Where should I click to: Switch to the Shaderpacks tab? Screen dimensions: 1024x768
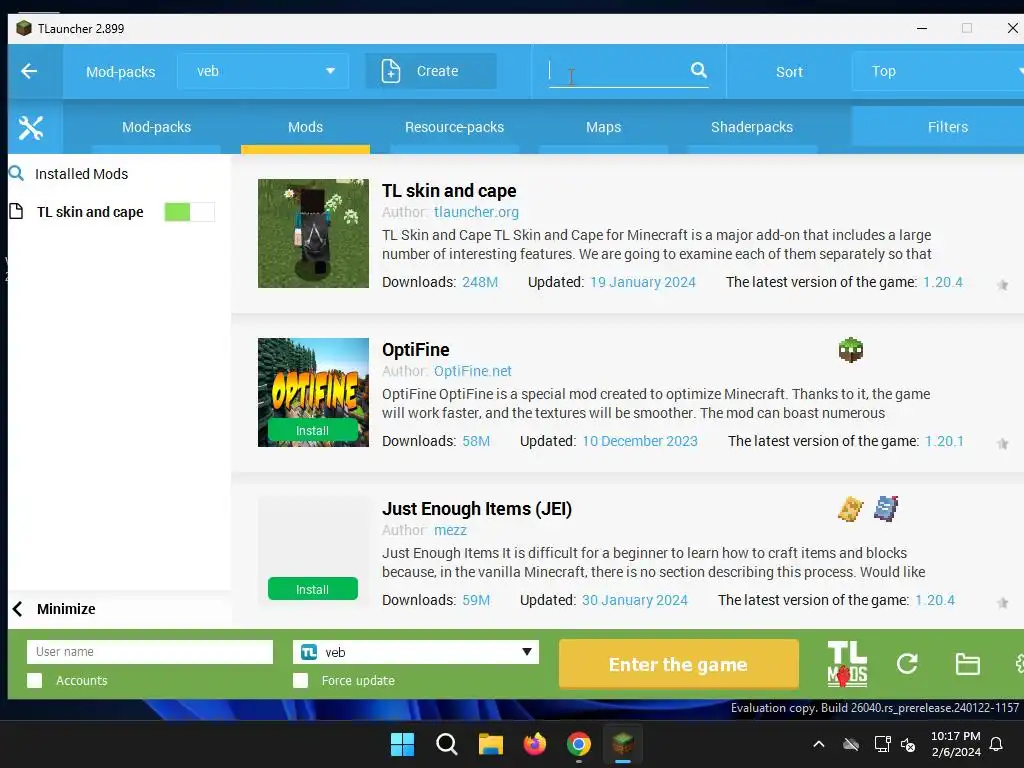point(752,127)
